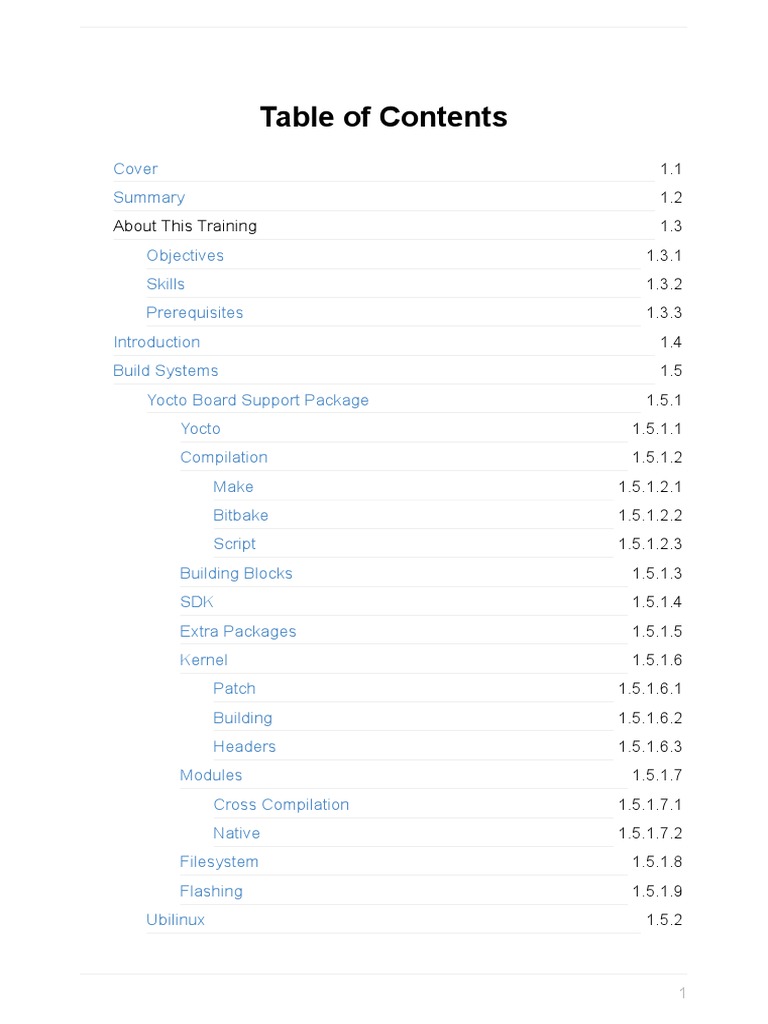The image size is (768, 1024).
Task: Open the Make subsection link
Action: pos(233,487)
